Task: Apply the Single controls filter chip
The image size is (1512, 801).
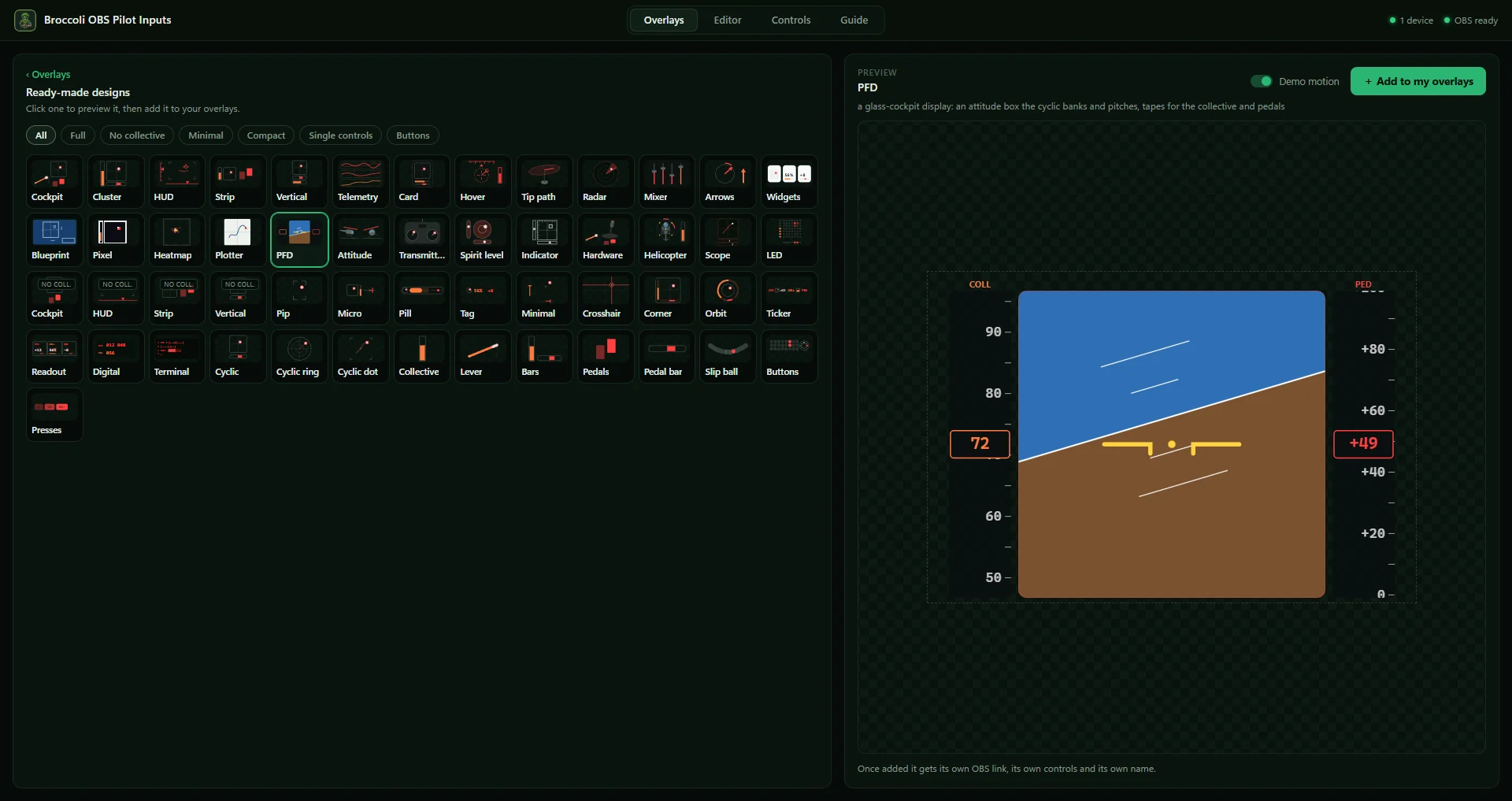Action: pyautogui.click(x=340, y=135)
